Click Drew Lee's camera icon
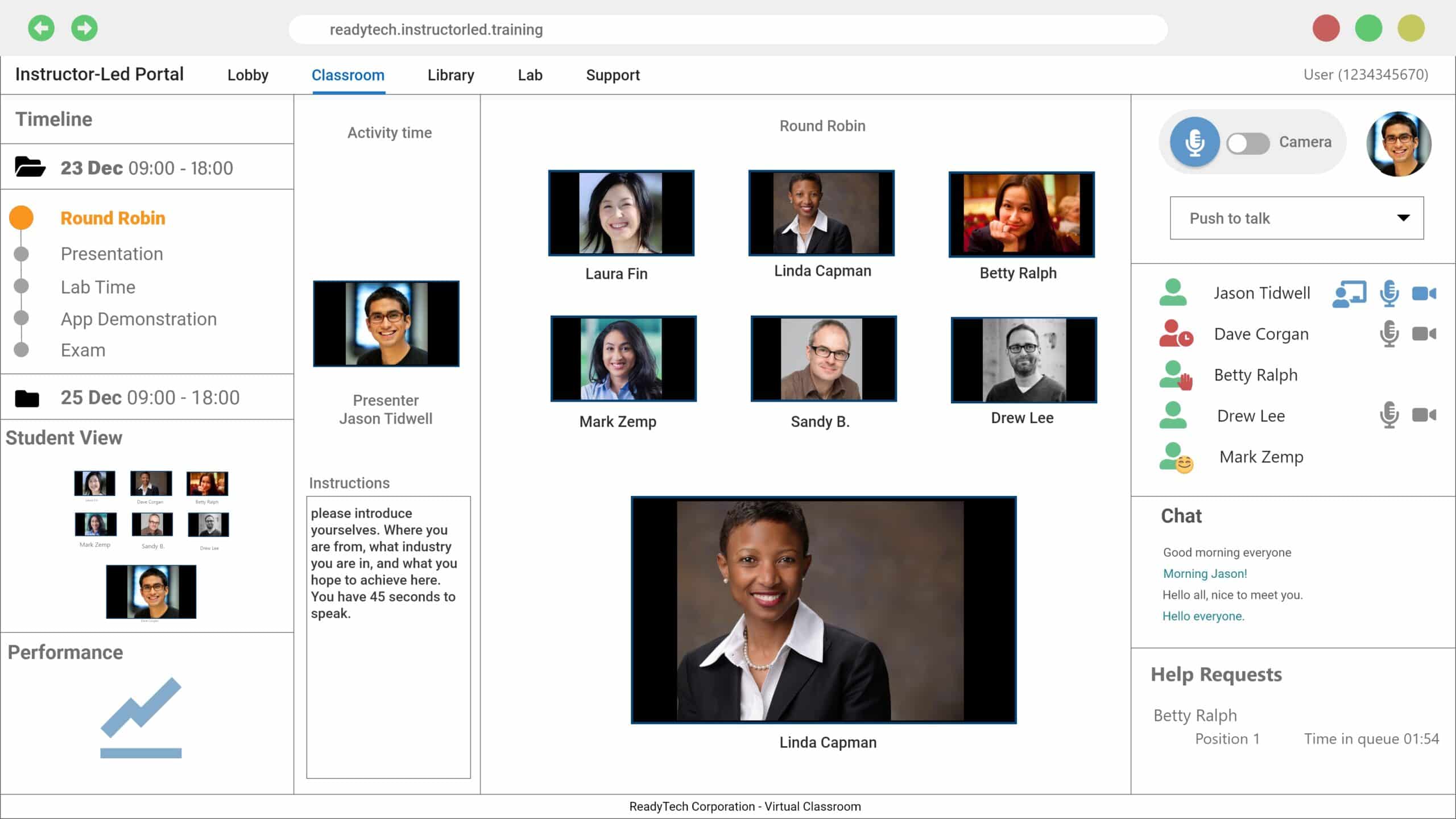The height and width of the screenshot is (819, 1456). (1424, 415)
